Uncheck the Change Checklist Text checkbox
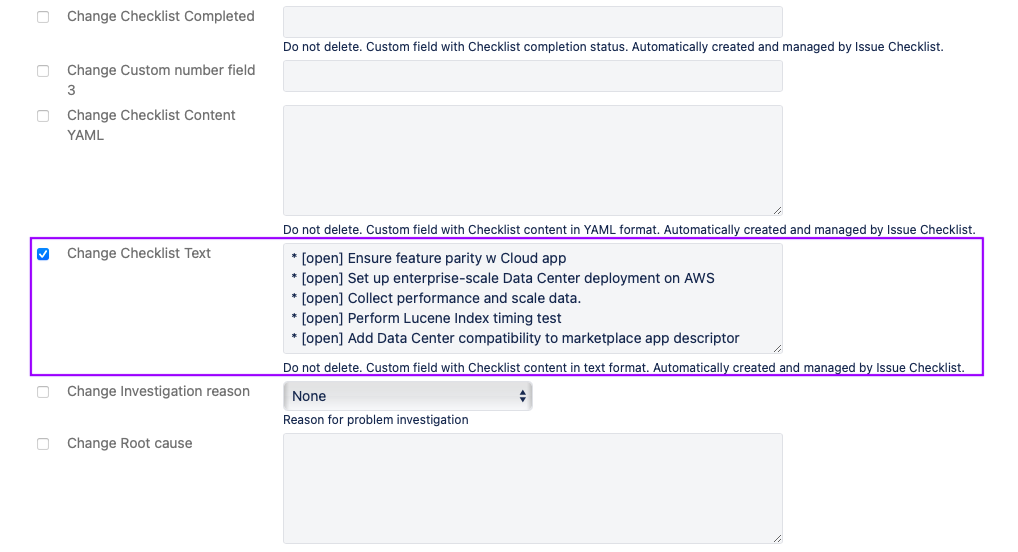This screenshot has width=1018, height=552. click(x=43, y=254)
